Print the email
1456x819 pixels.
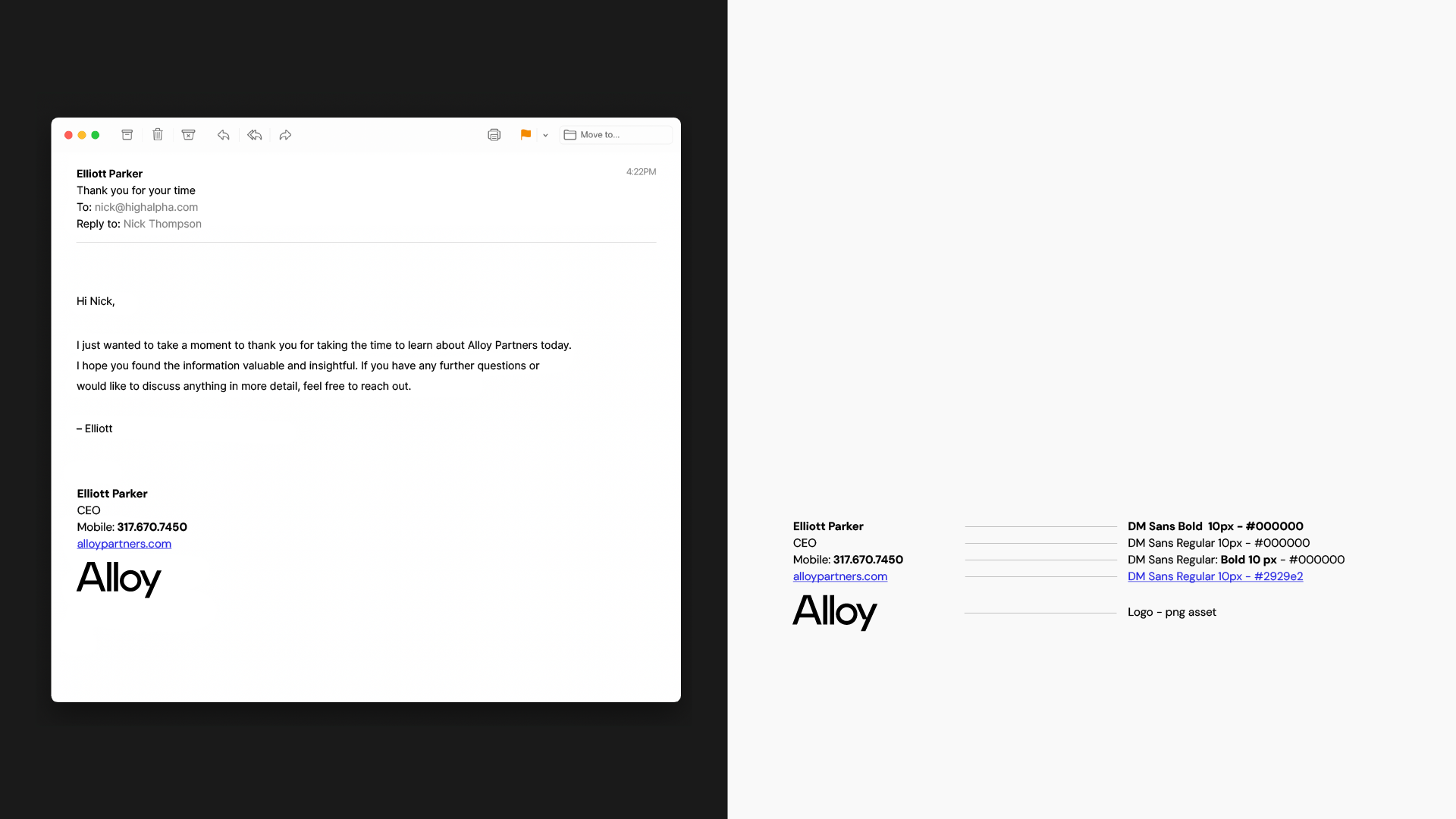click(494, 134)
